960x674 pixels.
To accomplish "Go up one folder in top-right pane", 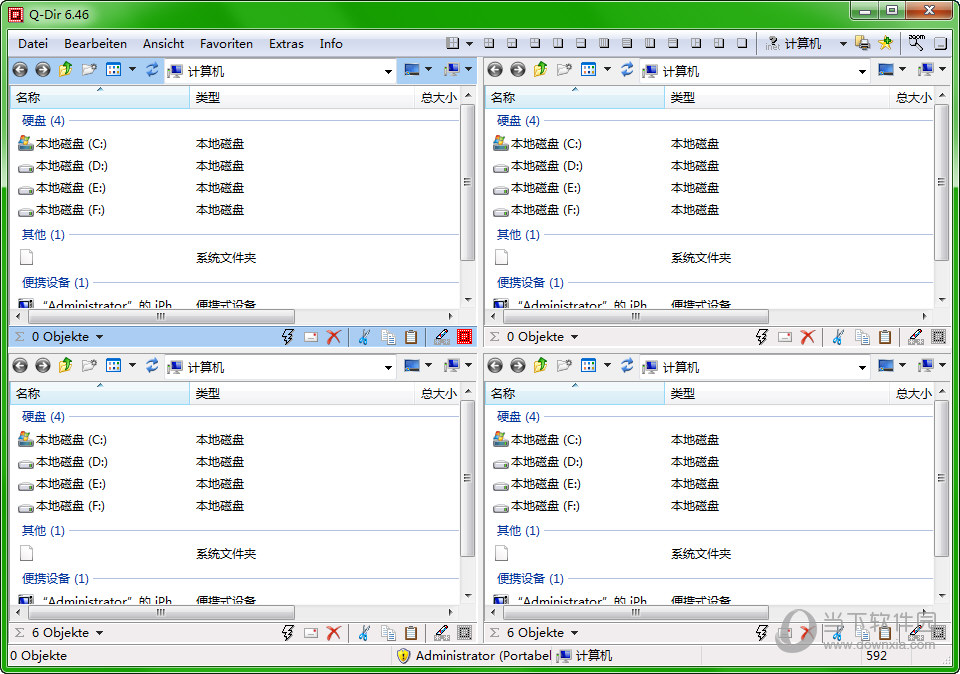I will (x=541, y=70).
